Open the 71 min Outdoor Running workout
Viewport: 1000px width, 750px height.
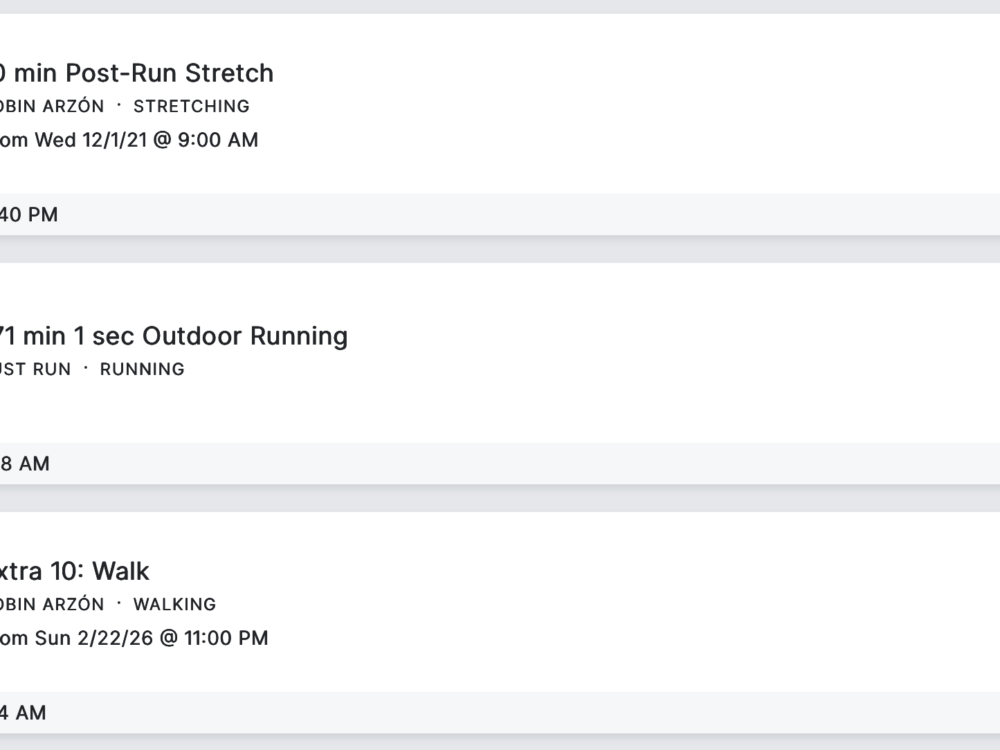[x=173, y=336]
